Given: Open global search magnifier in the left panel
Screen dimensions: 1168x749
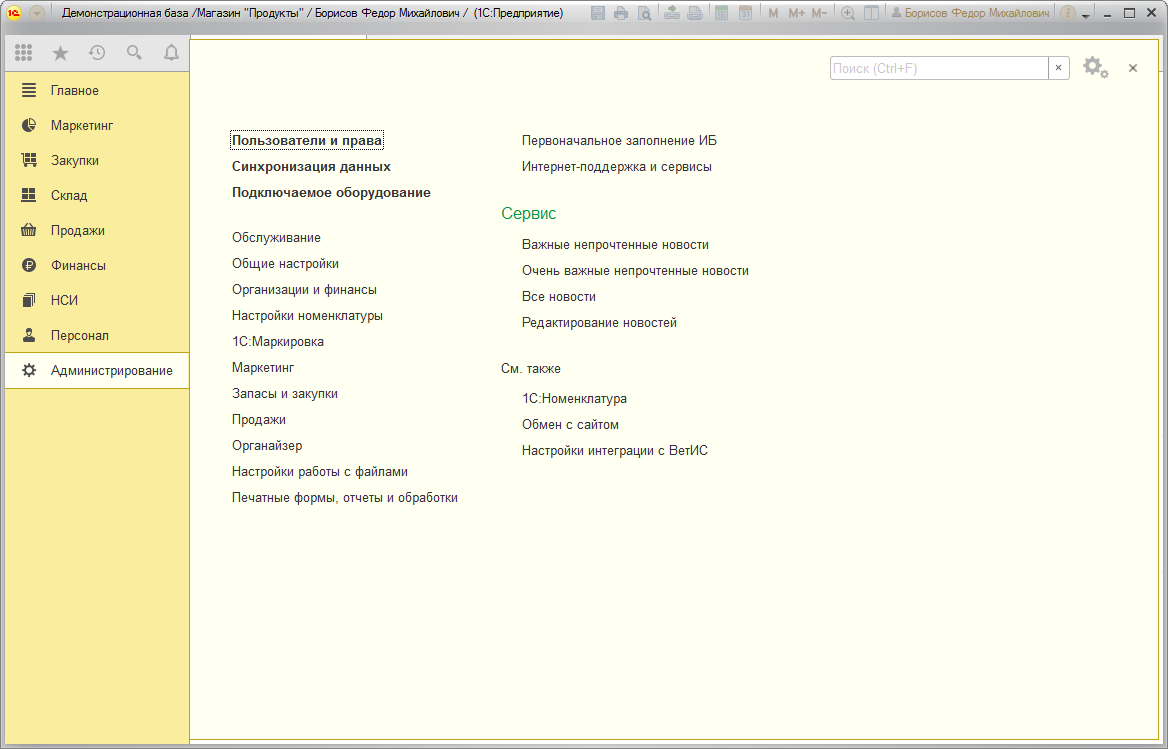Looking at the screenshot, I should pos(134,52).
